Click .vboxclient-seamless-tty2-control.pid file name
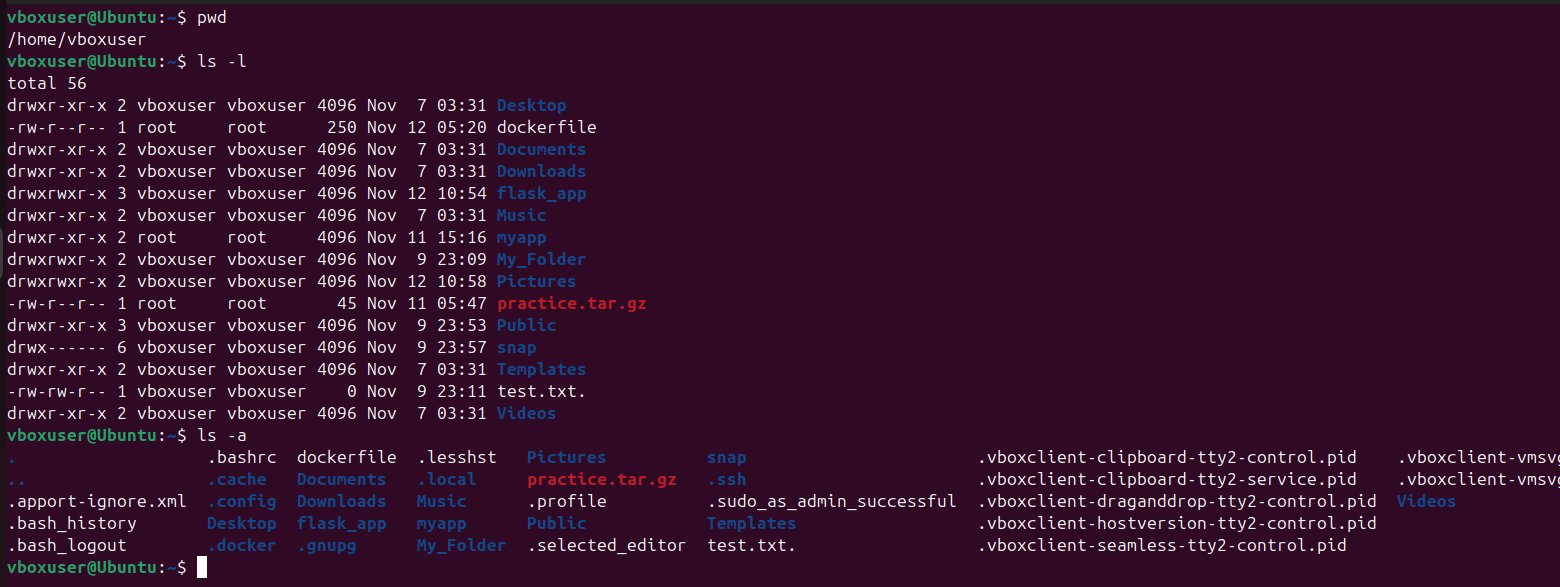1560x587 pixels. [x=1161, y=546]
